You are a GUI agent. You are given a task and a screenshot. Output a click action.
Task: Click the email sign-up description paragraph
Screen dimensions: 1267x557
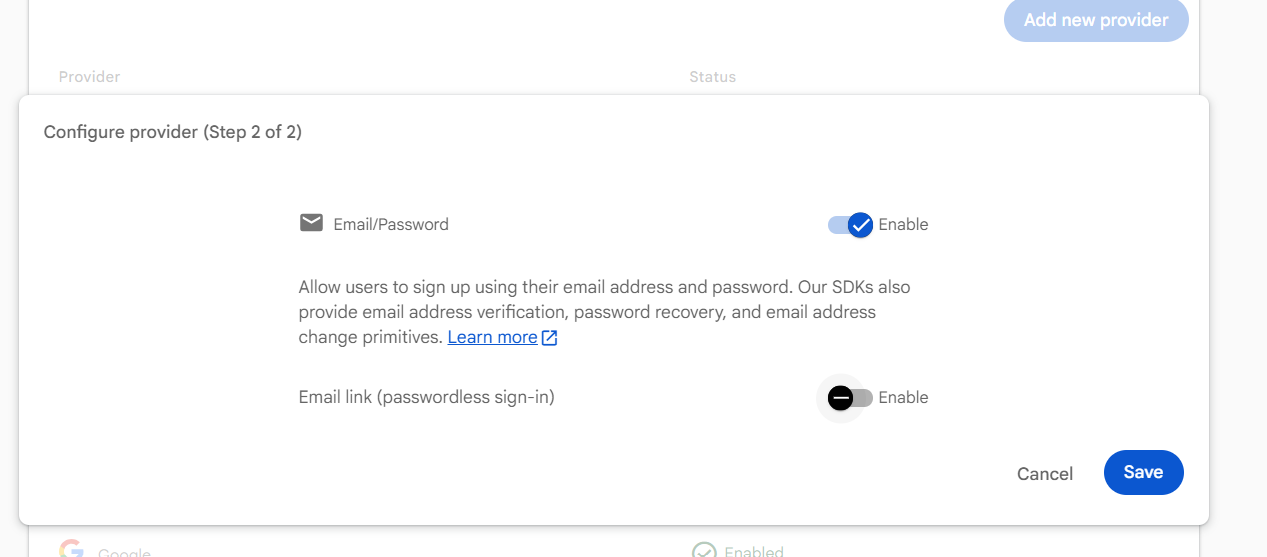(604, 312)
